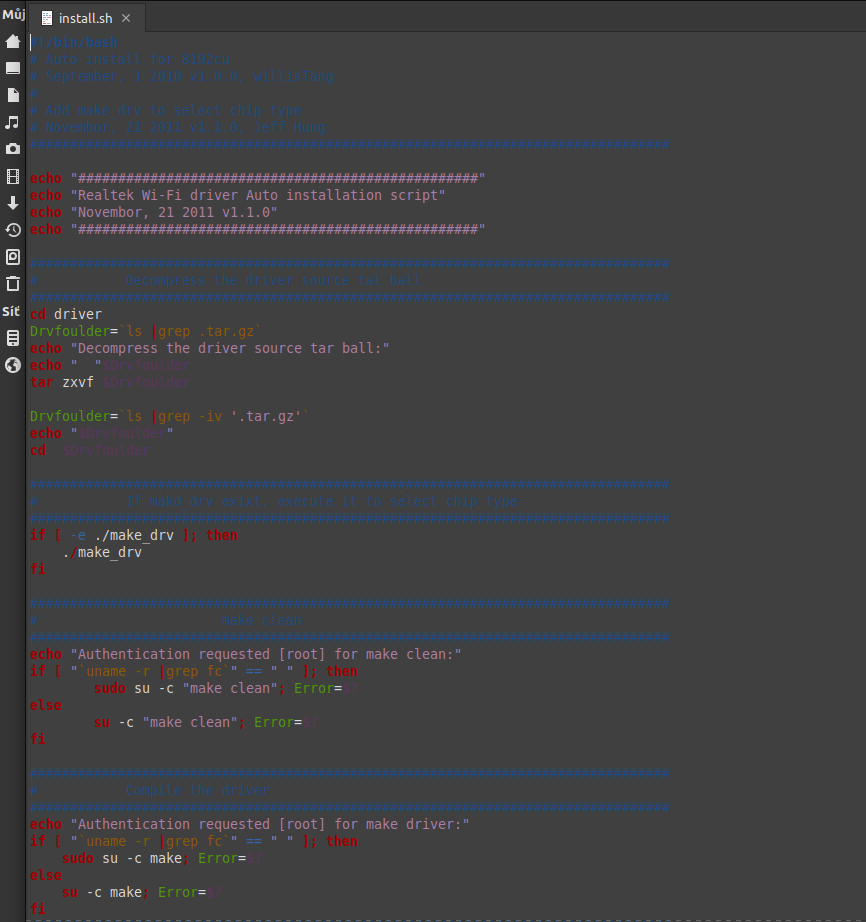
Task: Go to Documents via sidebar icon
Action: click(13, 95)
